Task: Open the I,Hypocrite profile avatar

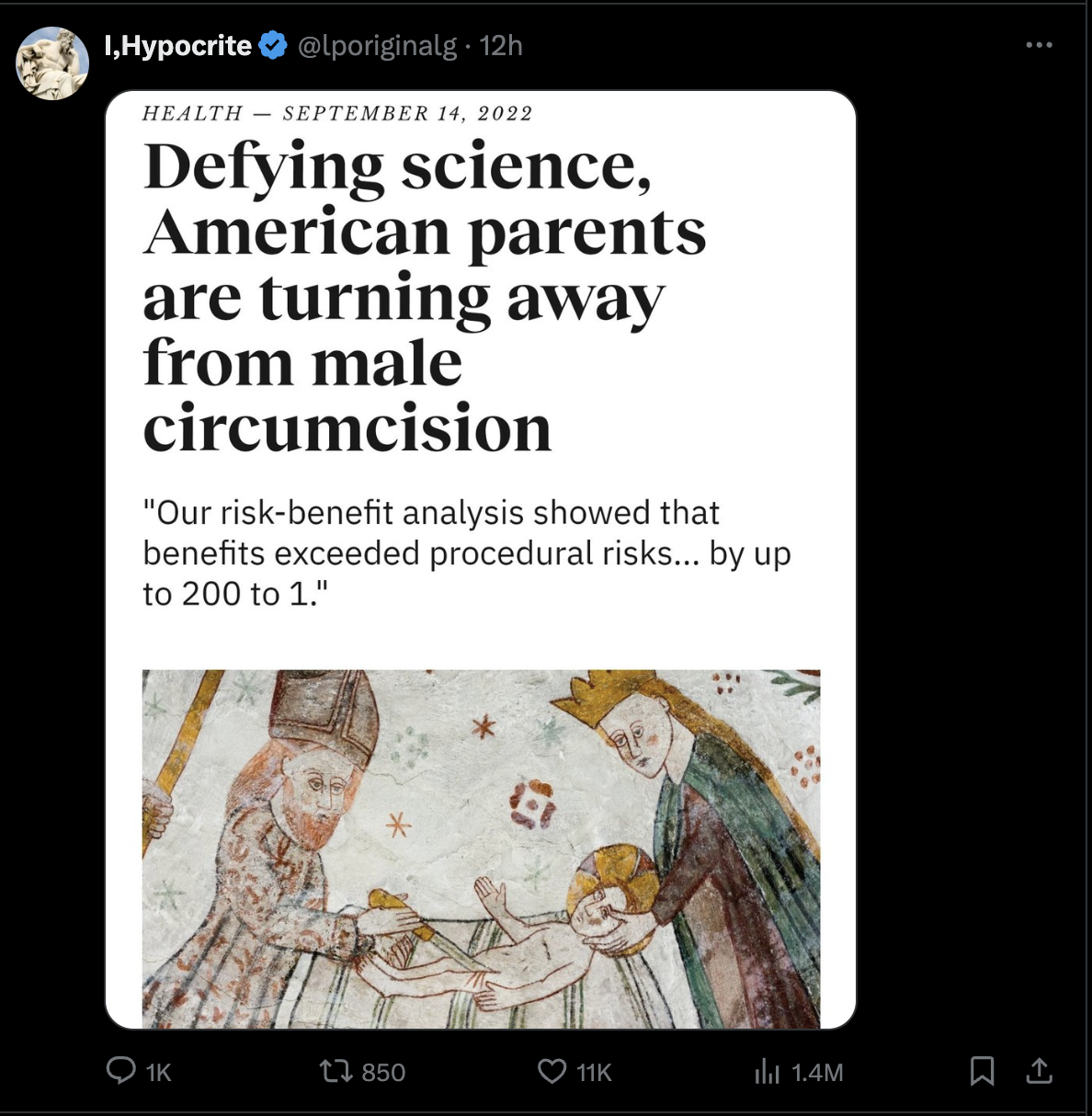Action: (x=52, y=63)
